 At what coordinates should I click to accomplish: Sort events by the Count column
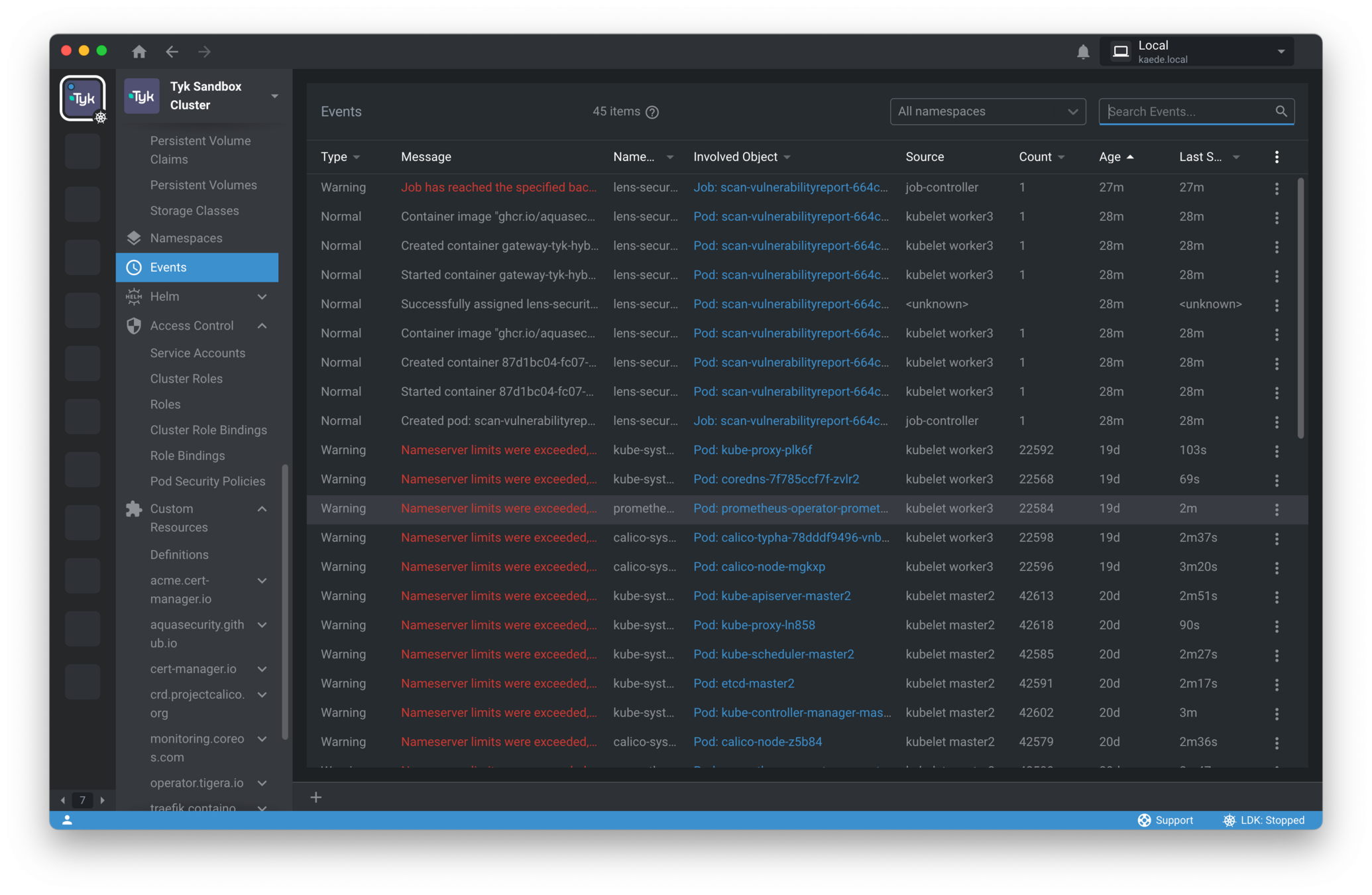[x=1035, y=157]
